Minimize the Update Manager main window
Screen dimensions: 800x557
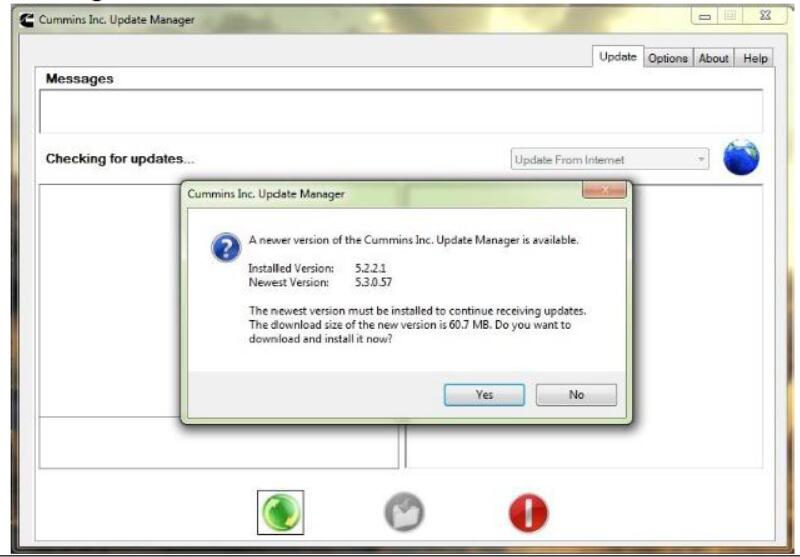click(x=705, y=16)
